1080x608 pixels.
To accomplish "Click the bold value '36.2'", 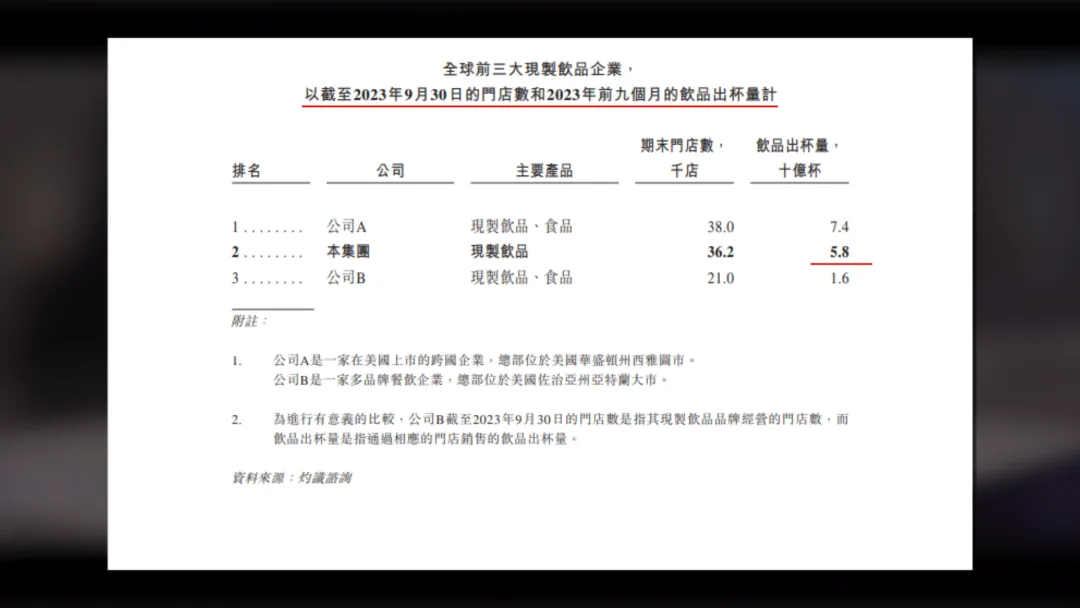I will coord(720,252).
